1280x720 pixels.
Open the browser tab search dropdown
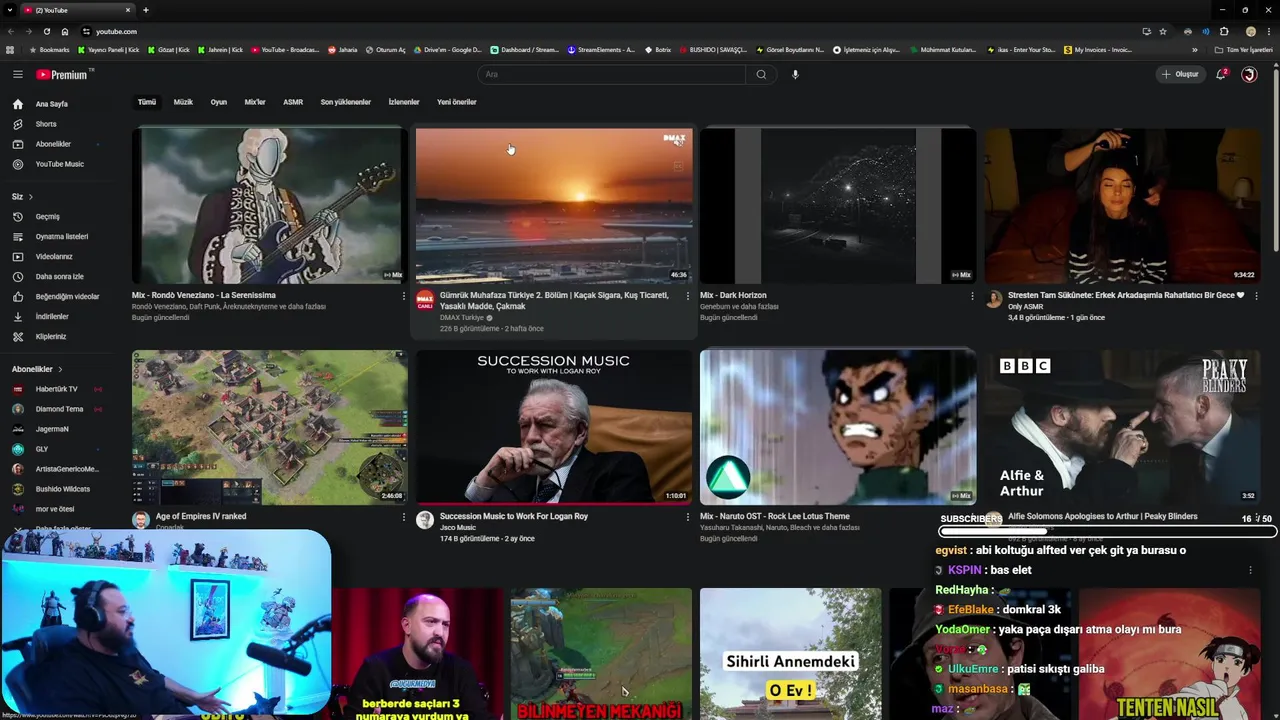coord(10,10)
